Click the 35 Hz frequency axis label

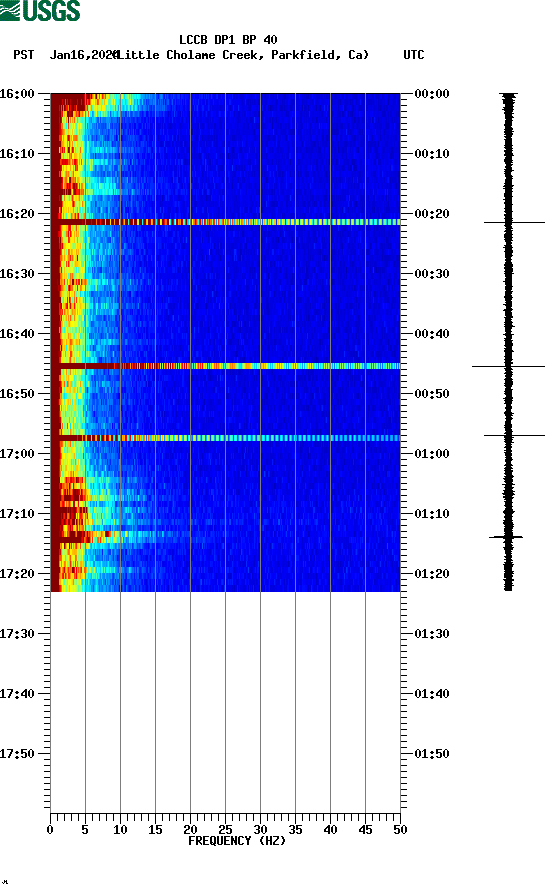point(295,830)
